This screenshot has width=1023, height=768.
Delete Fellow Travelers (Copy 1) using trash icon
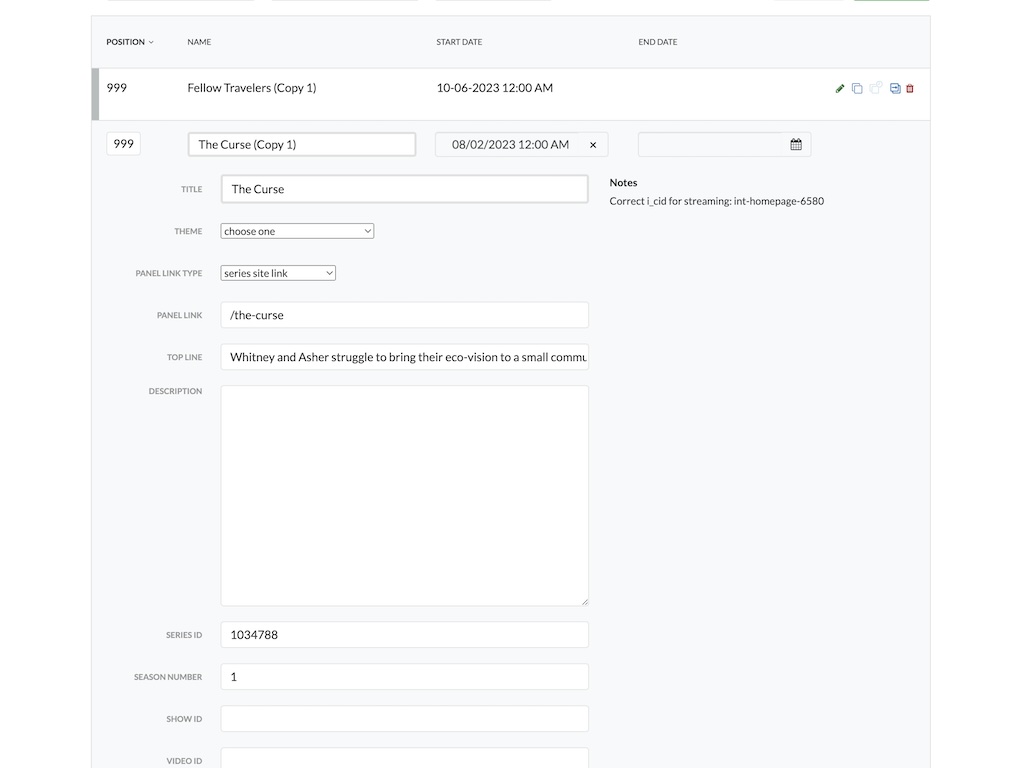point(910,89)
